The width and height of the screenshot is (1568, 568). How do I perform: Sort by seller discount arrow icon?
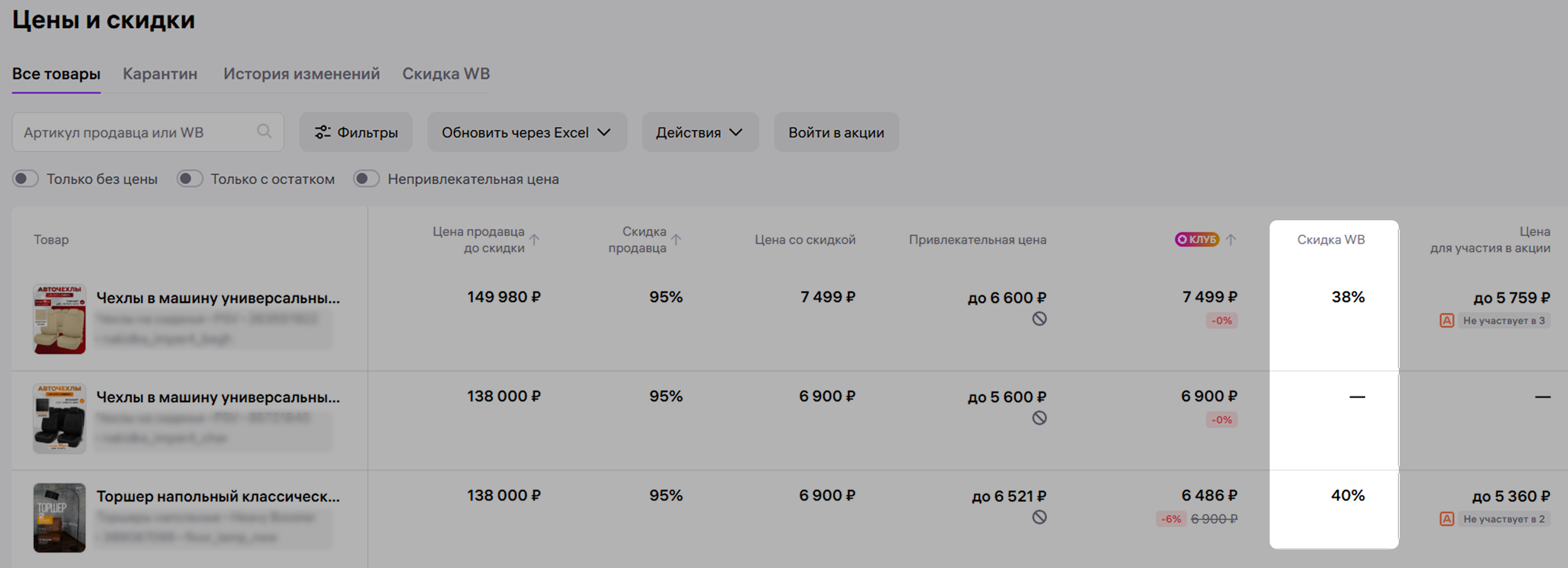pos(676,239)
